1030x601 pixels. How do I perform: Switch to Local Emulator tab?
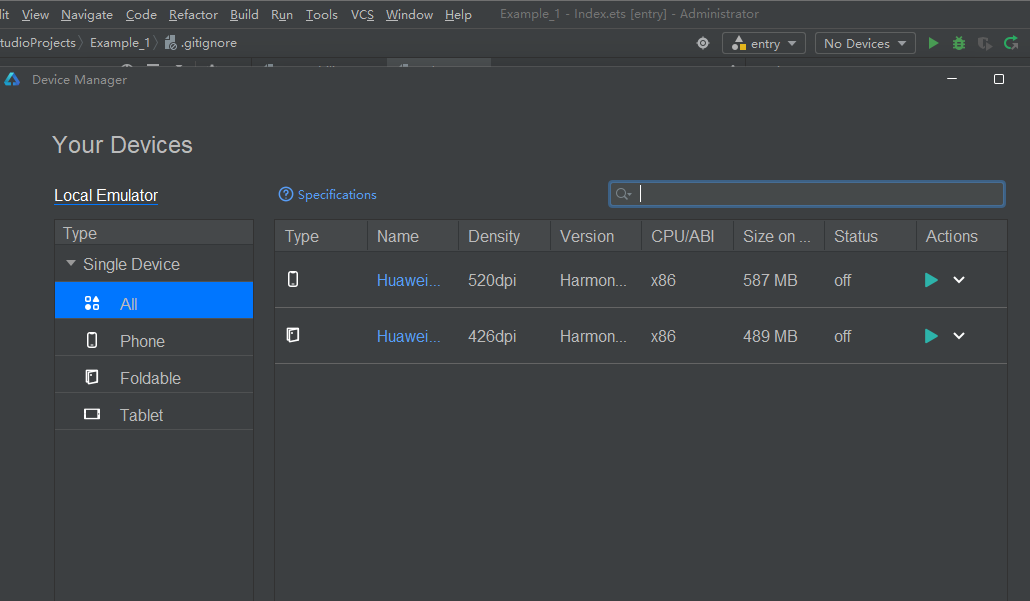[106, 196]
